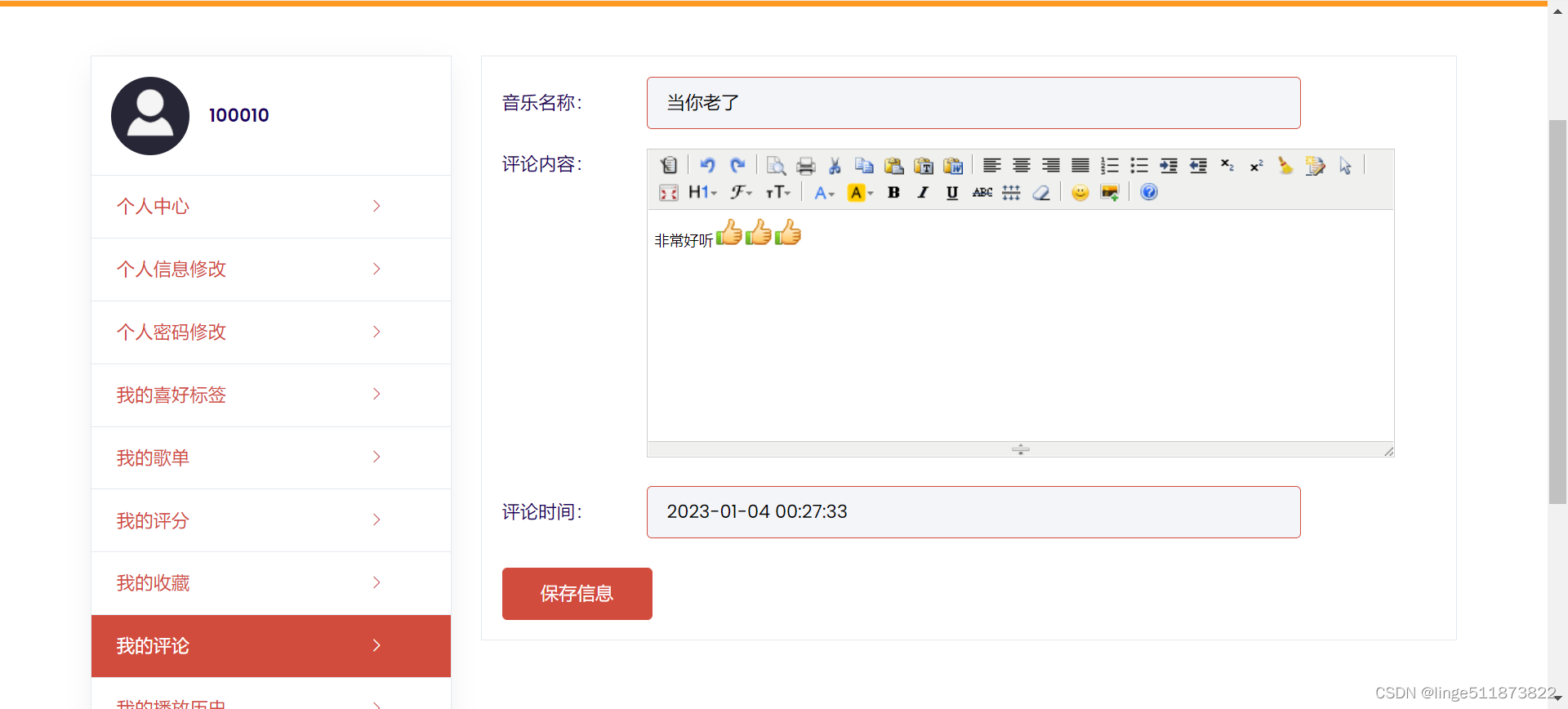
Task: Go to 我的收藏 page
Action: coord(271,583)
